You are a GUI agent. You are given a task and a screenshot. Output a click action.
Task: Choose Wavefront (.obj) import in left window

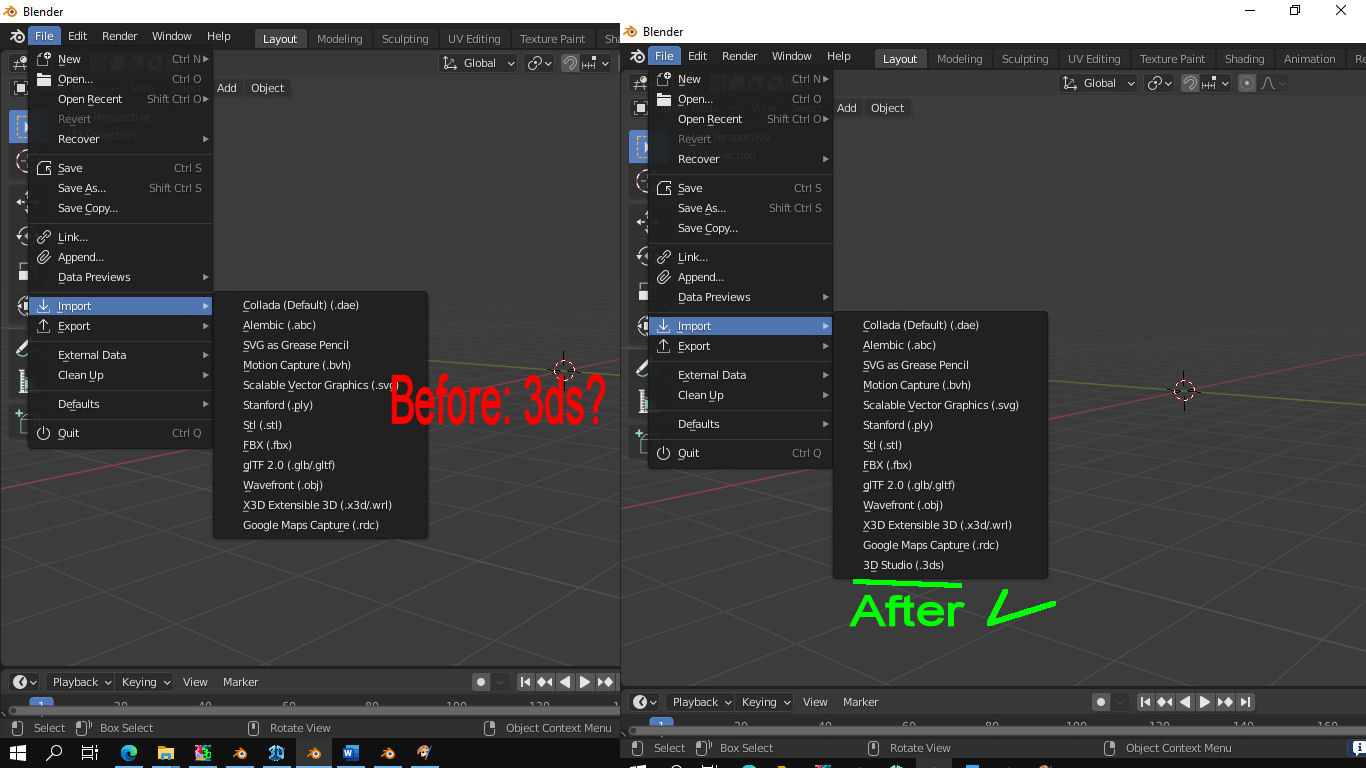point(320,485)
